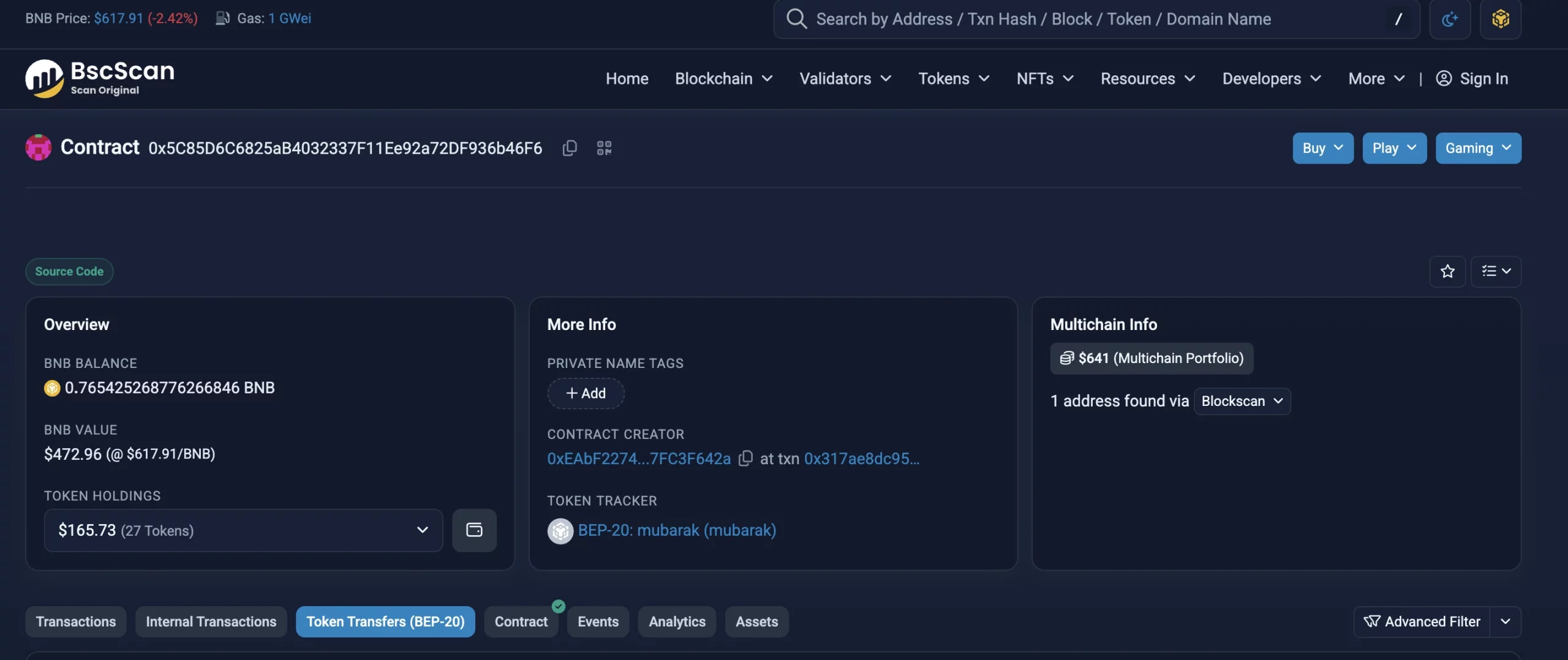Click the Source Code badge
Image resolution: width=1568 pixels, height=660 pixels.
69,271
